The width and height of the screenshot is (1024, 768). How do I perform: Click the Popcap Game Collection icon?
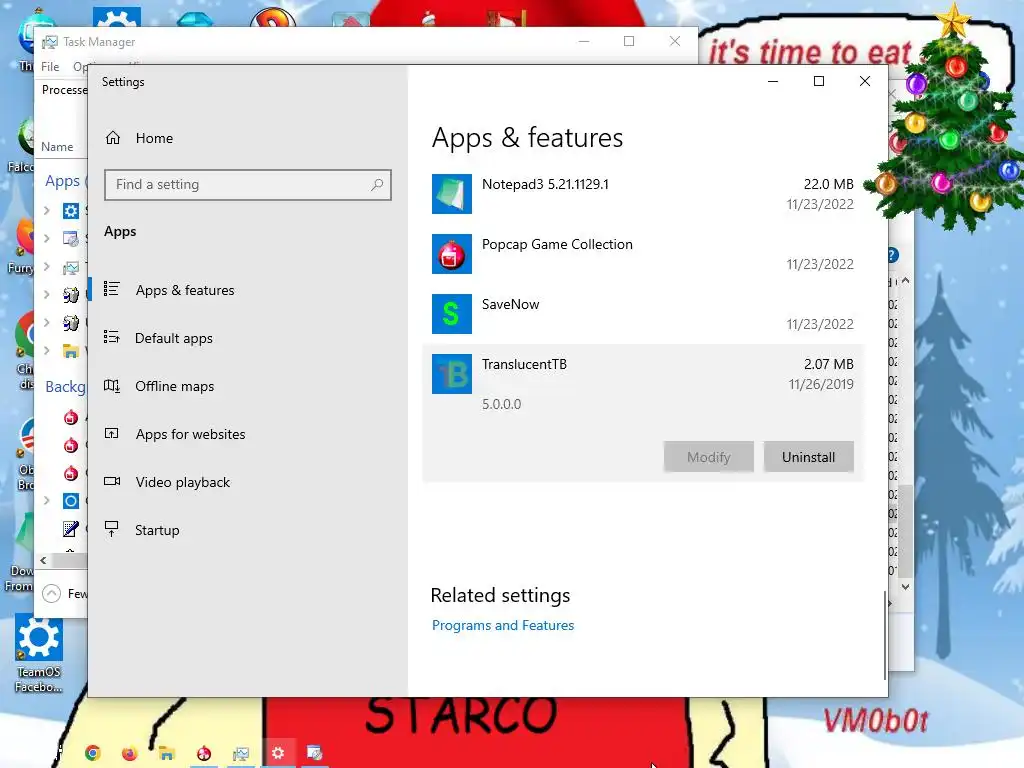pos(452,254)
